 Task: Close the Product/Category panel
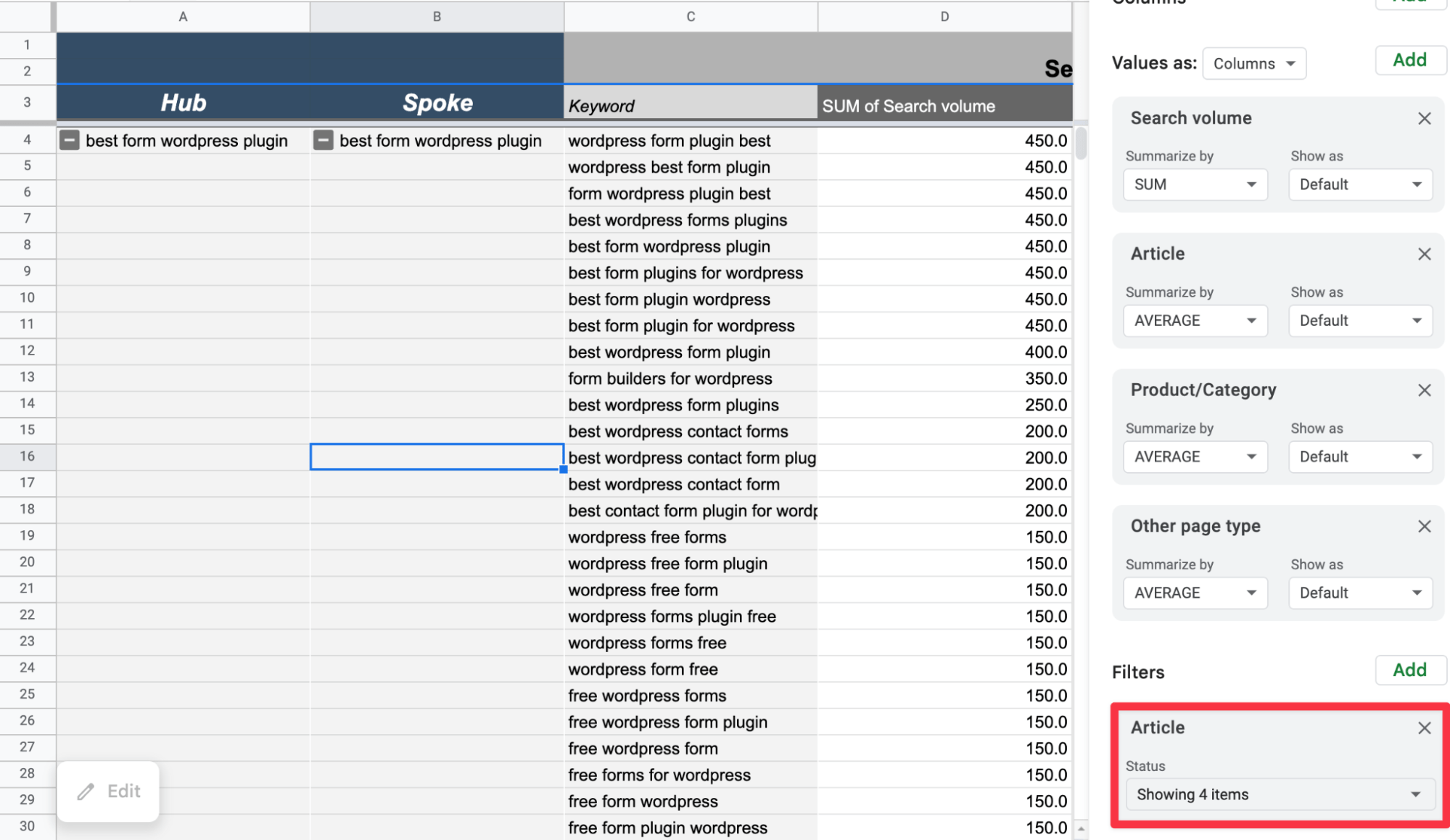(x=1424, y=390)
